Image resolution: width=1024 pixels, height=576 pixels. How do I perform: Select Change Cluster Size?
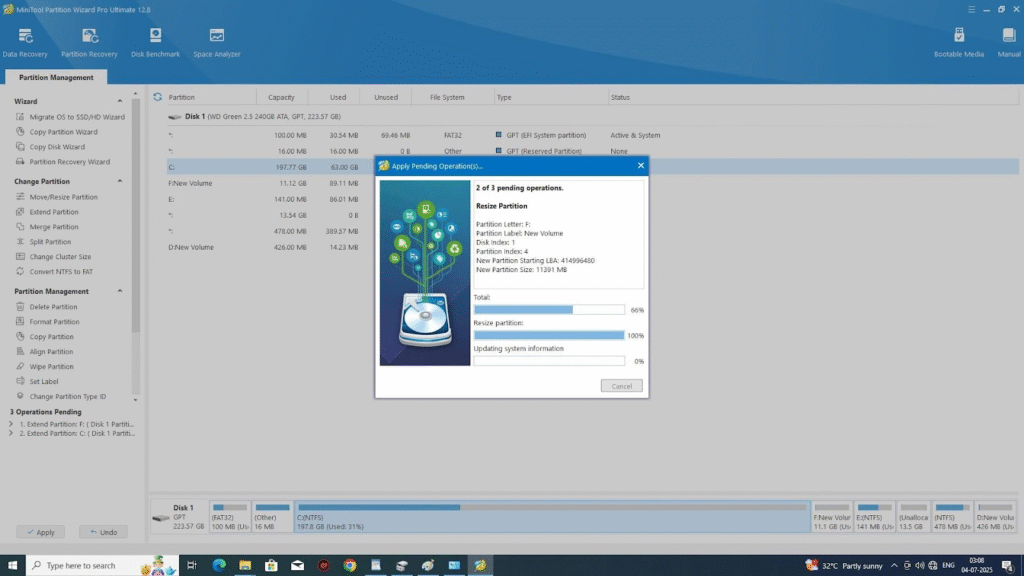pos(54,257)
